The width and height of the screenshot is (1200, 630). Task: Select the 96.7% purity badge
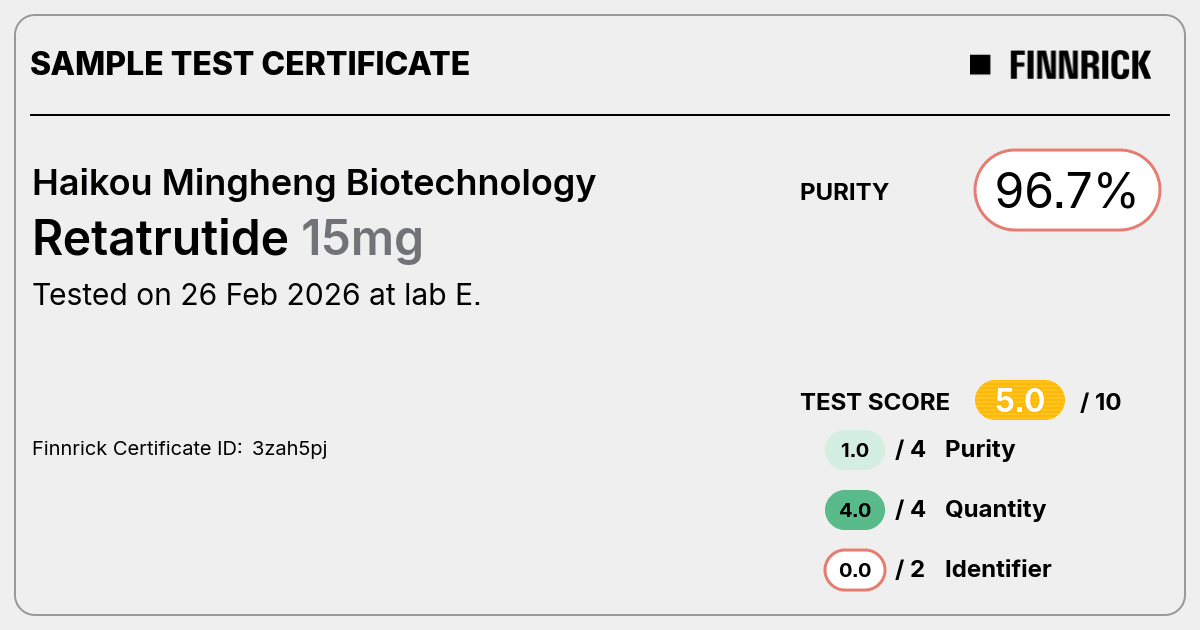click(x=1067, y=190)
